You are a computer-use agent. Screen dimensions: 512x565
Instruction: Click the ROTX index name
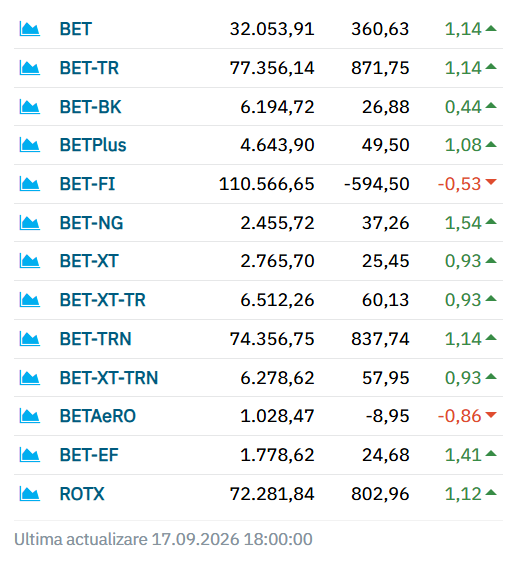click(82, 494)
